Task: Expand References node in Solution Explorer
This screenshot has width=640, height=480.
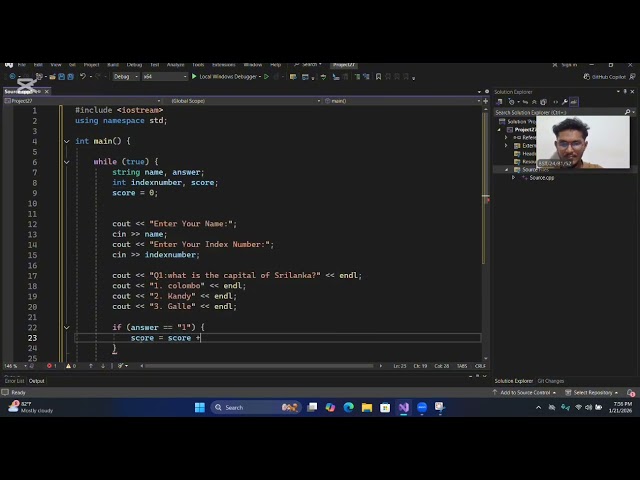Action: 506,138
